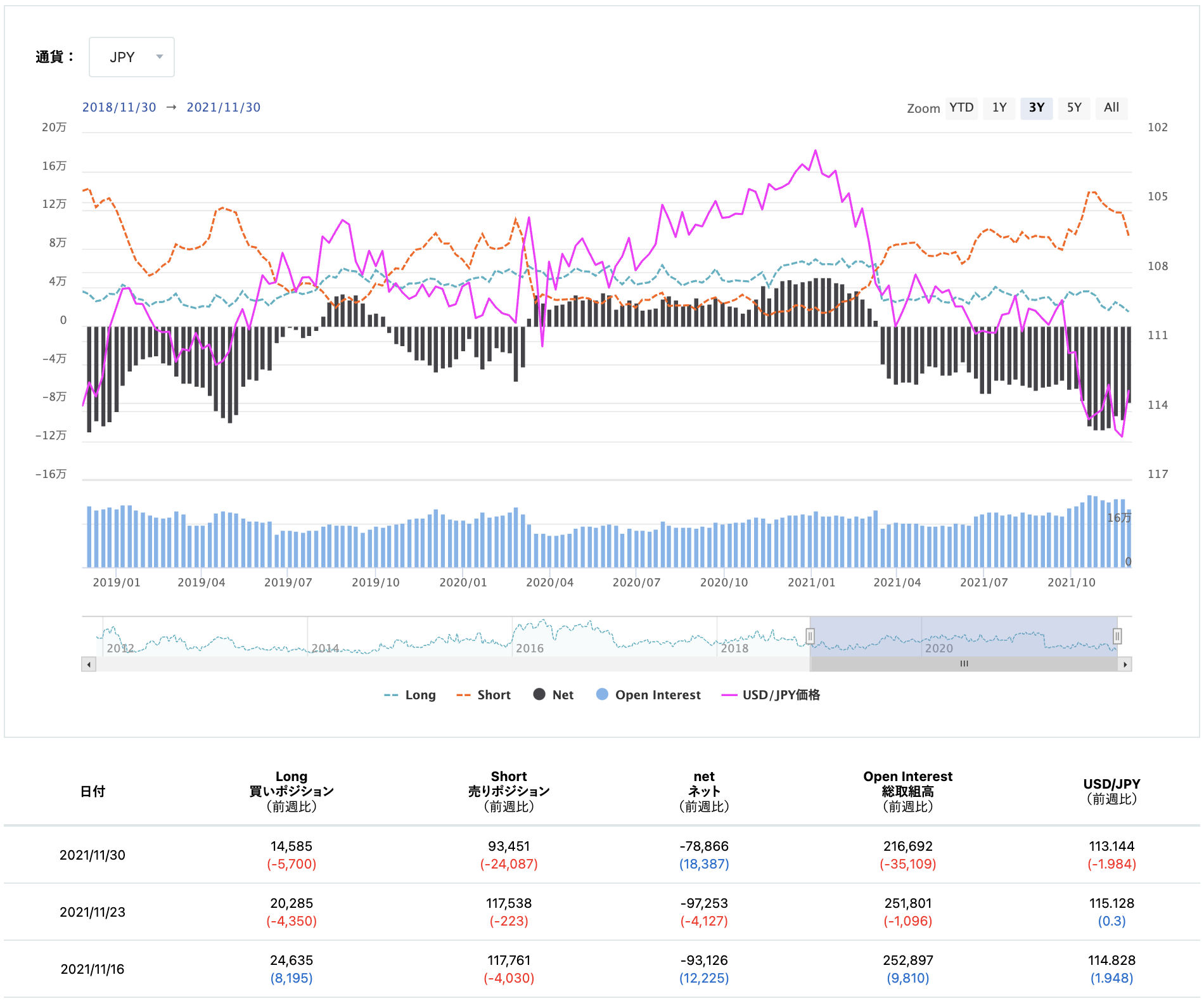Open the JPY currency dropdown
This screenshot has height=1008, width=1204.
click(132, 57)
